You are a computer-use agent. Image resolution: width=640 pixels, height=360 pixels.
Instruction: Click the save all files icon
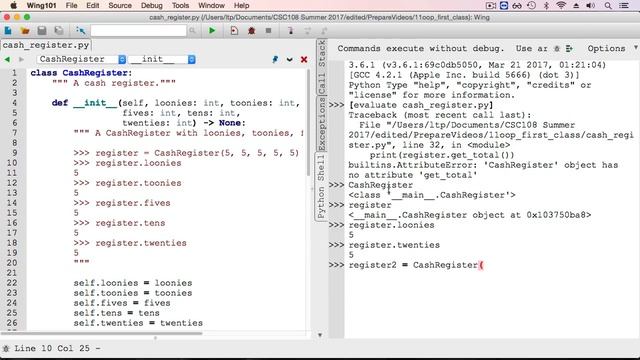point(59,31)
